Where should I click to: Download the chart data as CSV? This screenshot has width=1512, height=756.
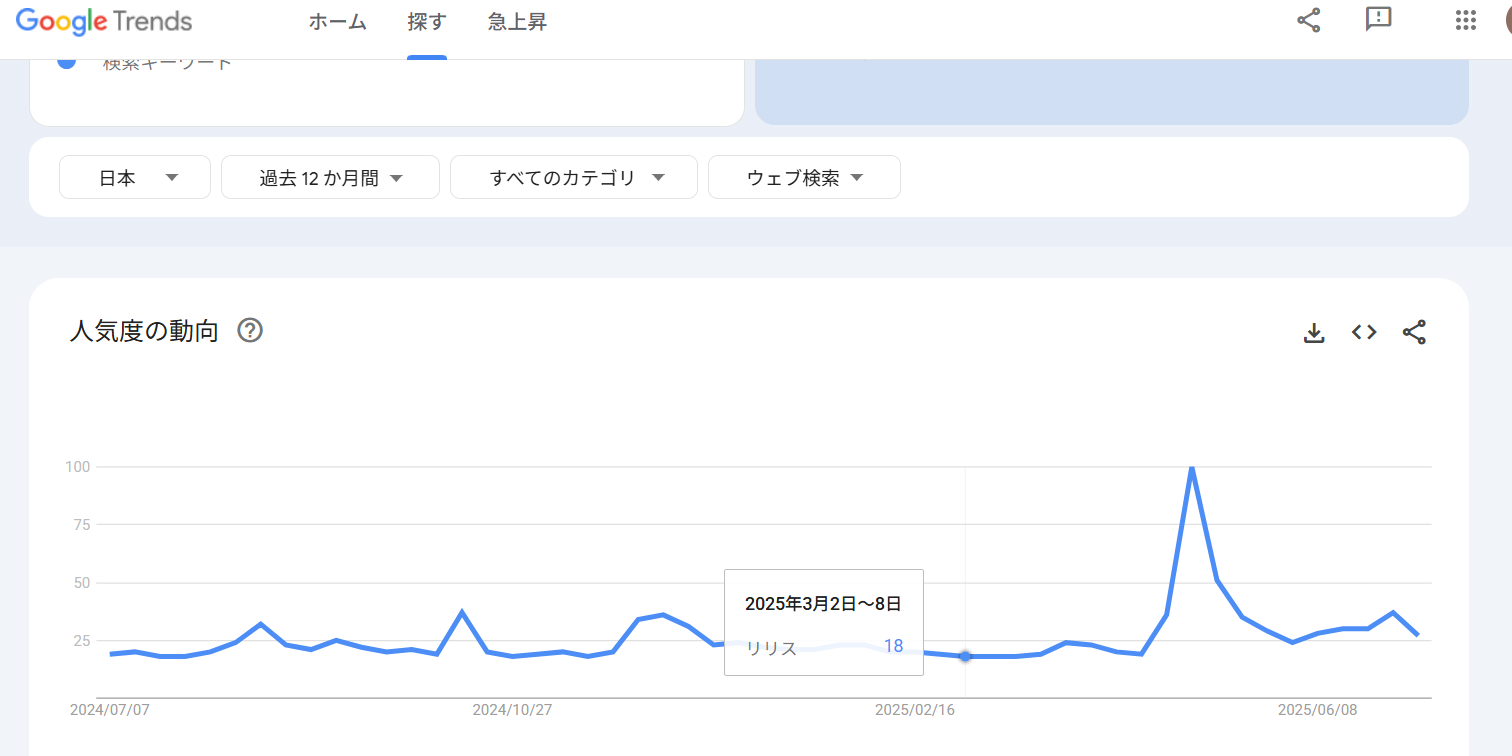[1314, 333]
